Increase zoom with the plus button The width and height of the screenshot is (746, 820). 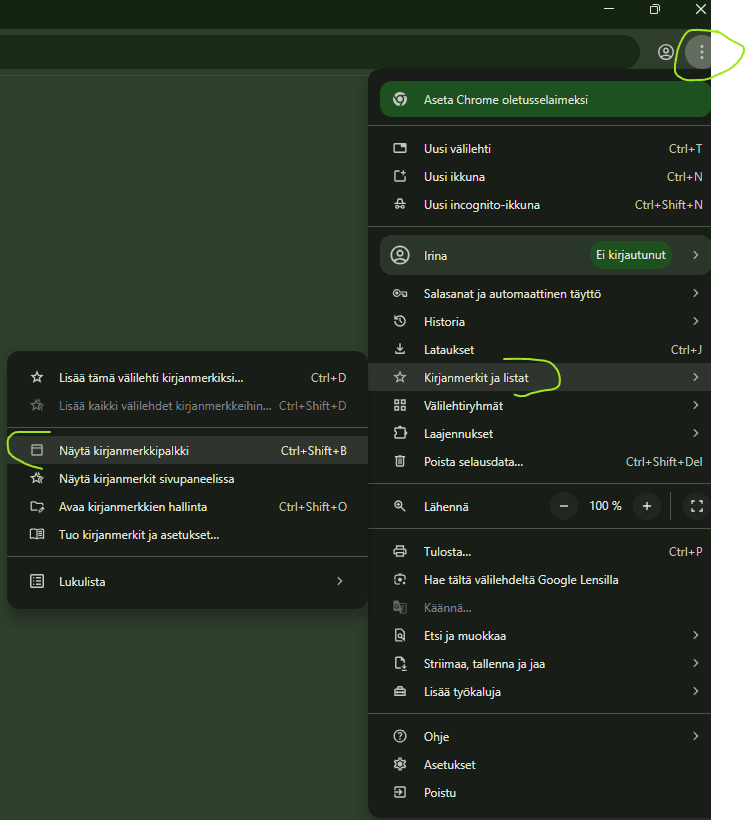[x=647, y=506]
